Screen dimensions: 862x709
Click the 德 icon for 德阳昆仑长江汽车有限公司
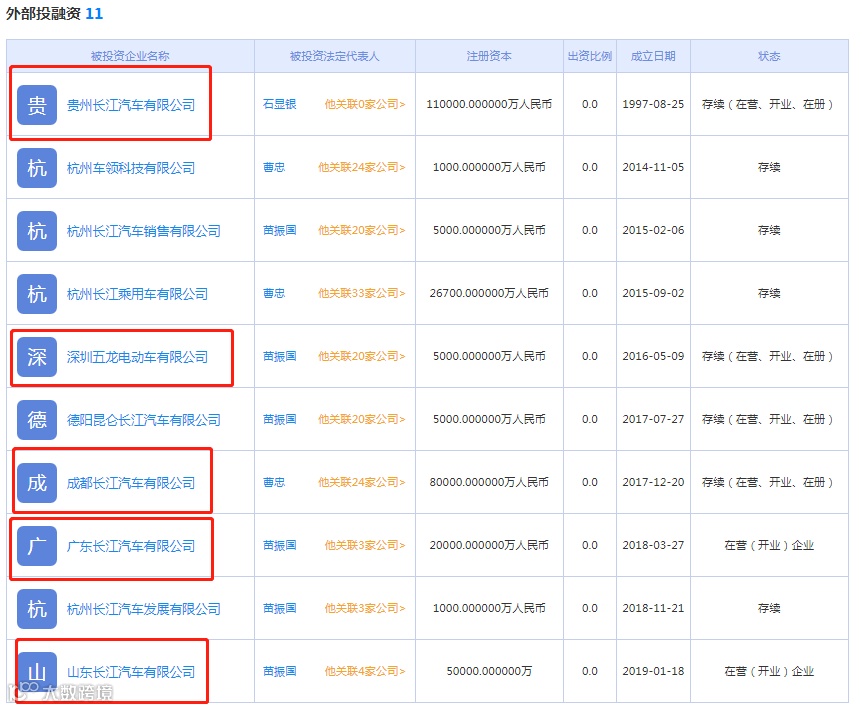pyautogui.click(x=37, y=420)
